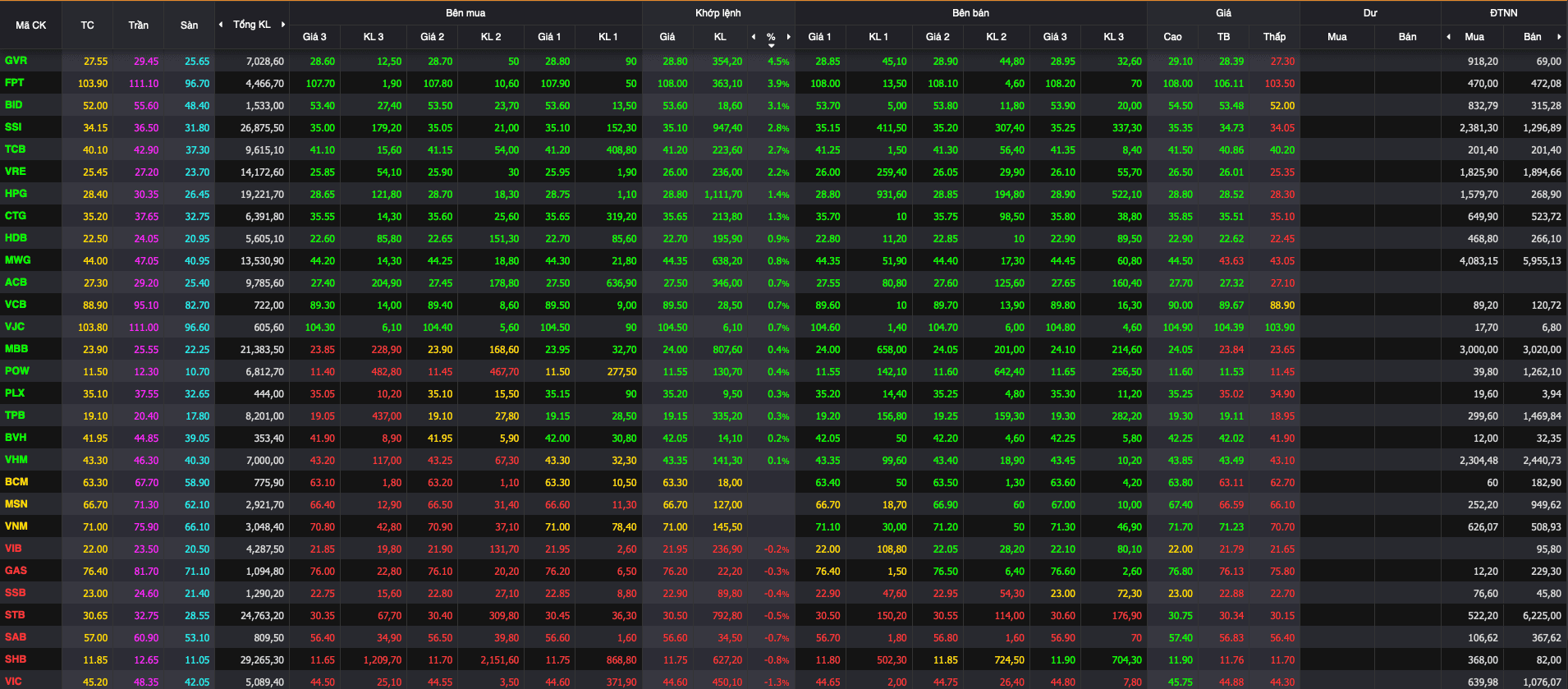Click the Bên bán group header
Viewport: 1568px width, 689px height.
click(970, 13)
